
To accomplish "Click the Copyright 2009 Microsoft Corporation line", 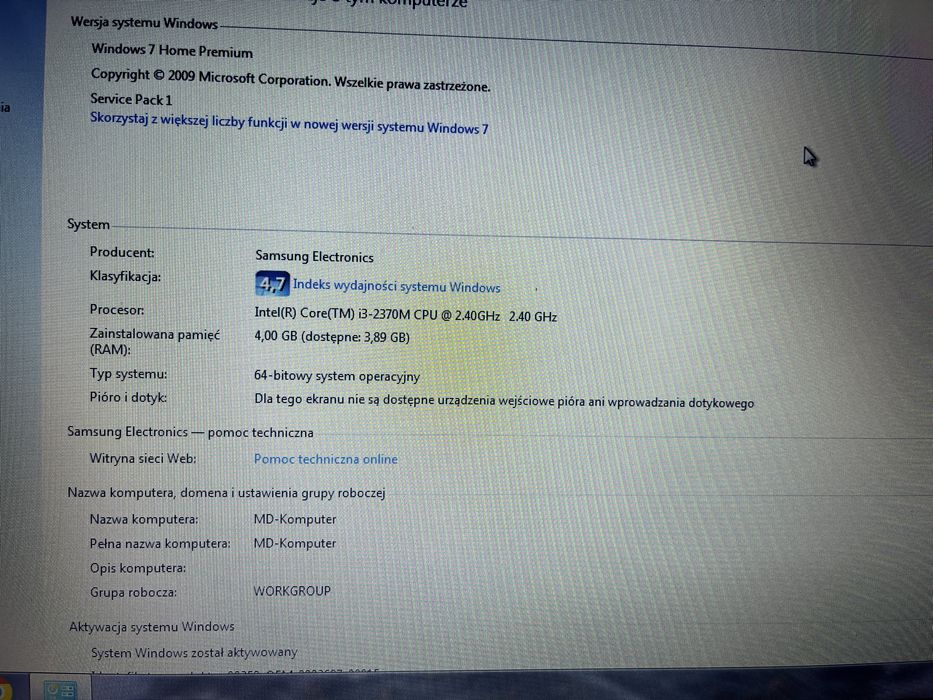I will [290, 80].
